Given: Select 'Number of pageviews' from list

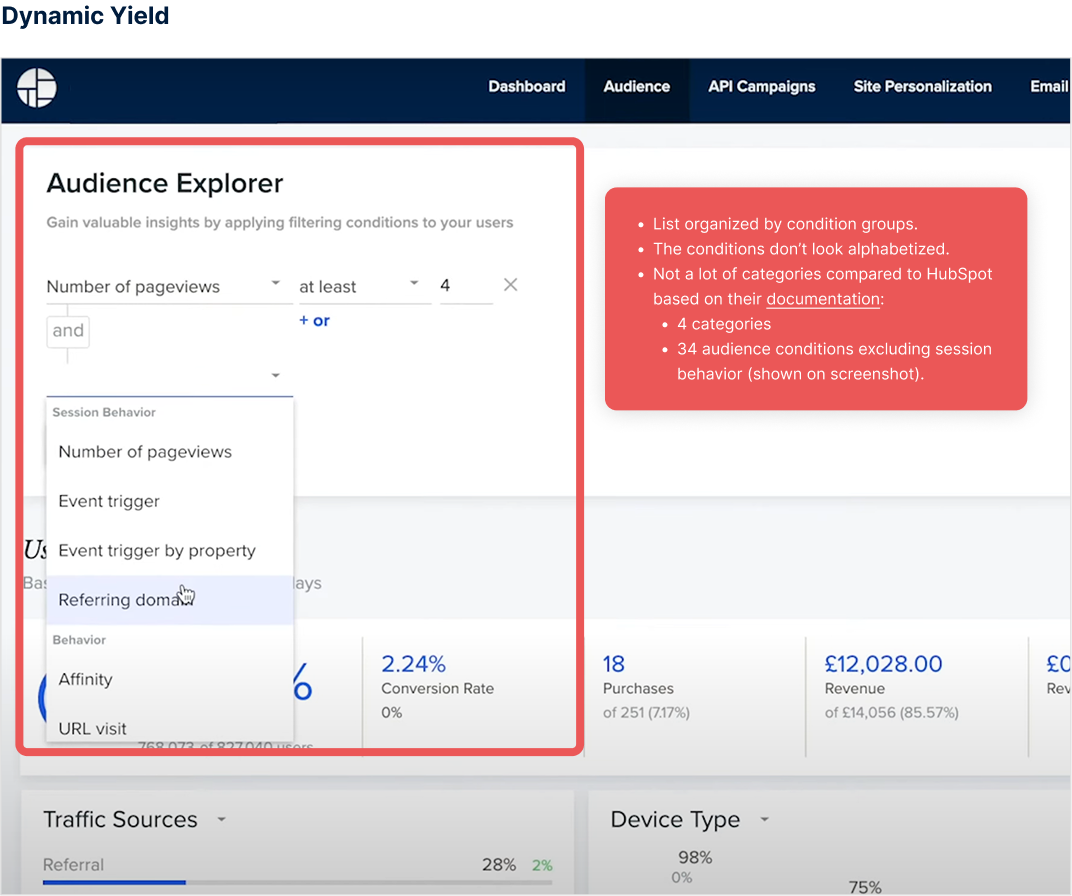Looking at the screenshot, I should tap(170, 452).
